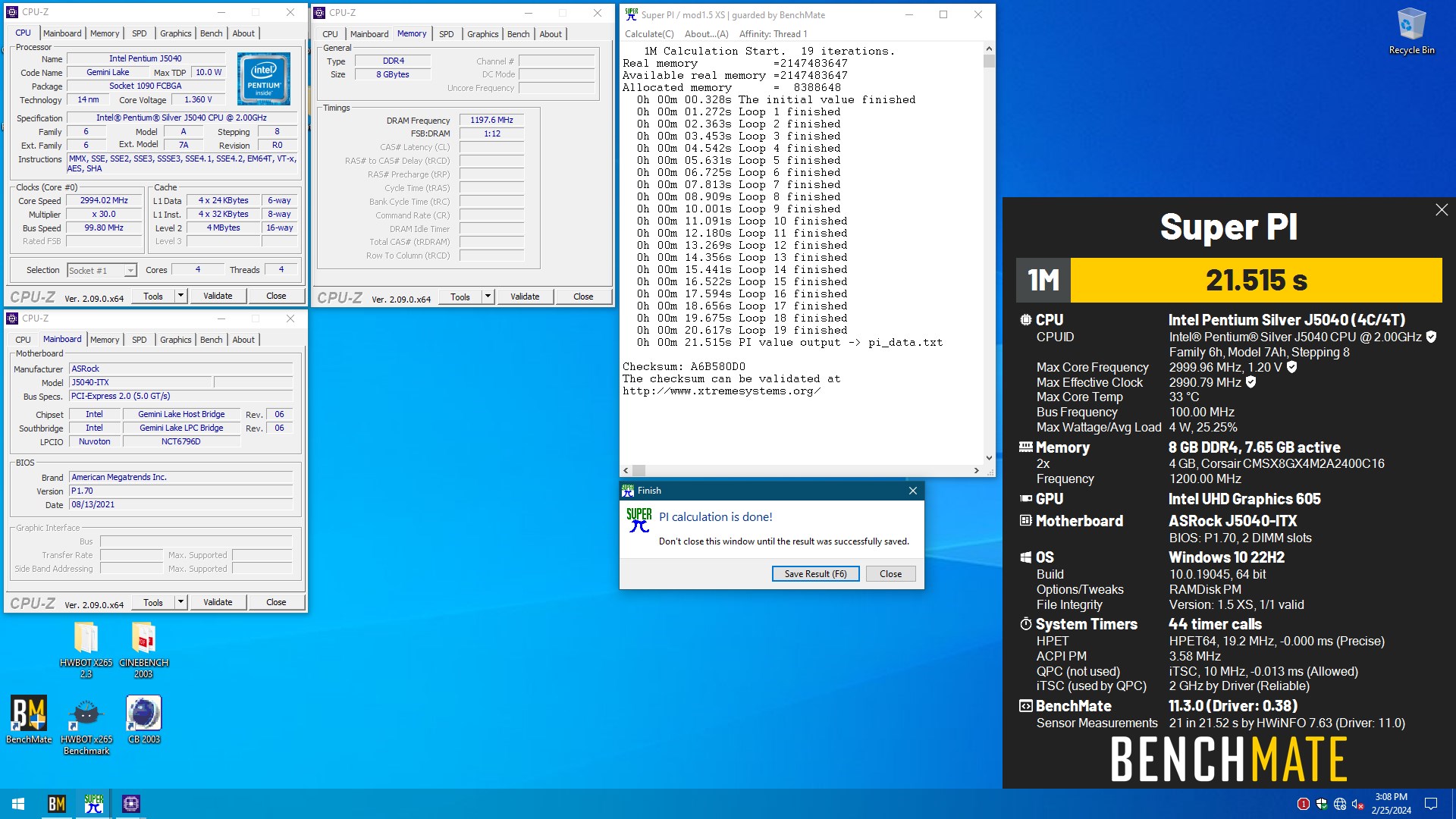Click the 21.515 s result banner
Screen dimensions: 1456x819
[x=1256, y=280]
